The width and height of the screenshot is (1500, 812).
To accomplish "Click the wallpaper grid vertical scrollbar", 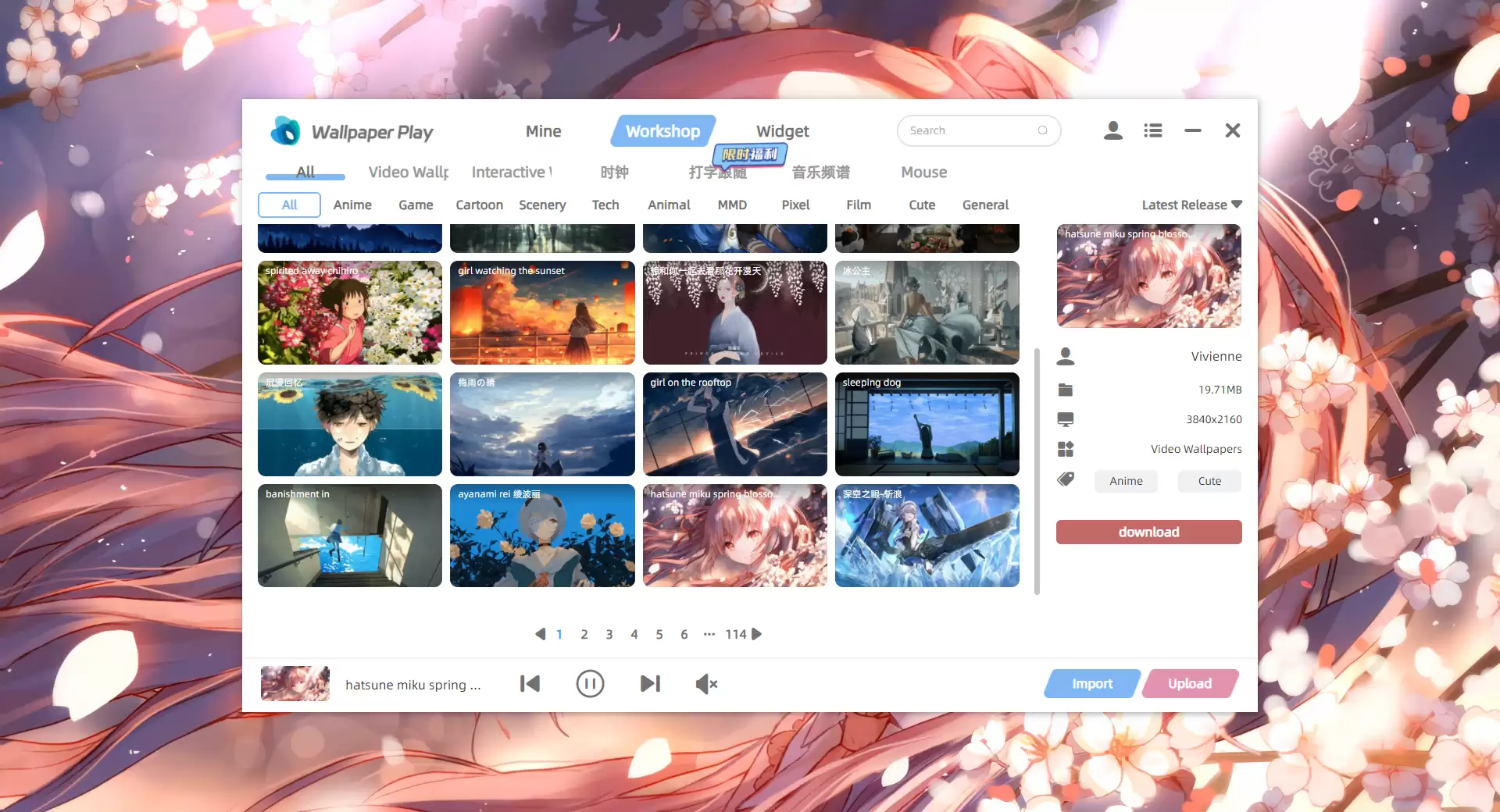I will pos(1037,472).
